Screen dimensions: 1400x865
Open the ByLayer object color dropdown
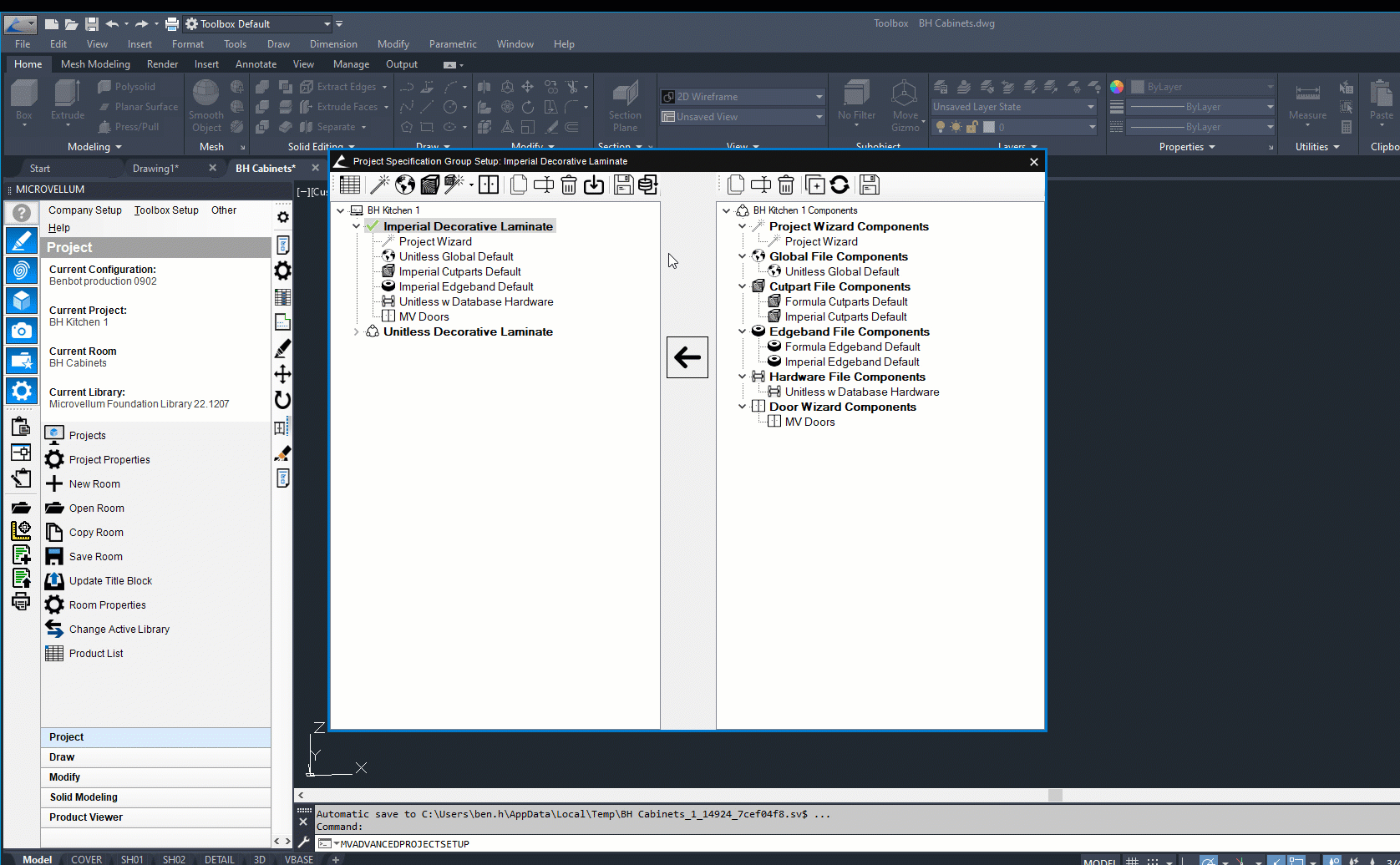coord(1270,87)
